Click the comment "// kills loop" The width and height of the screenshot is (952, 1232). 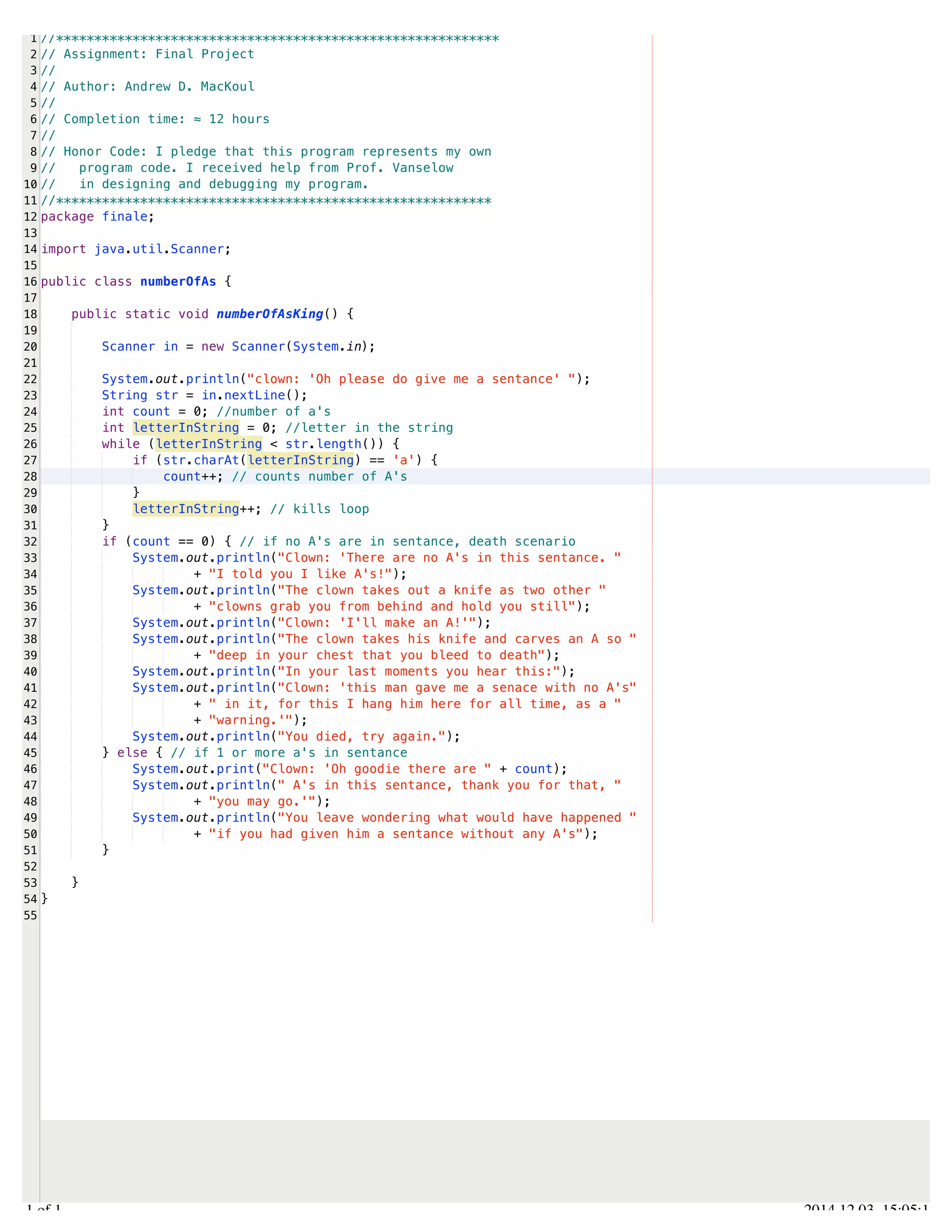tap(319, 510)
